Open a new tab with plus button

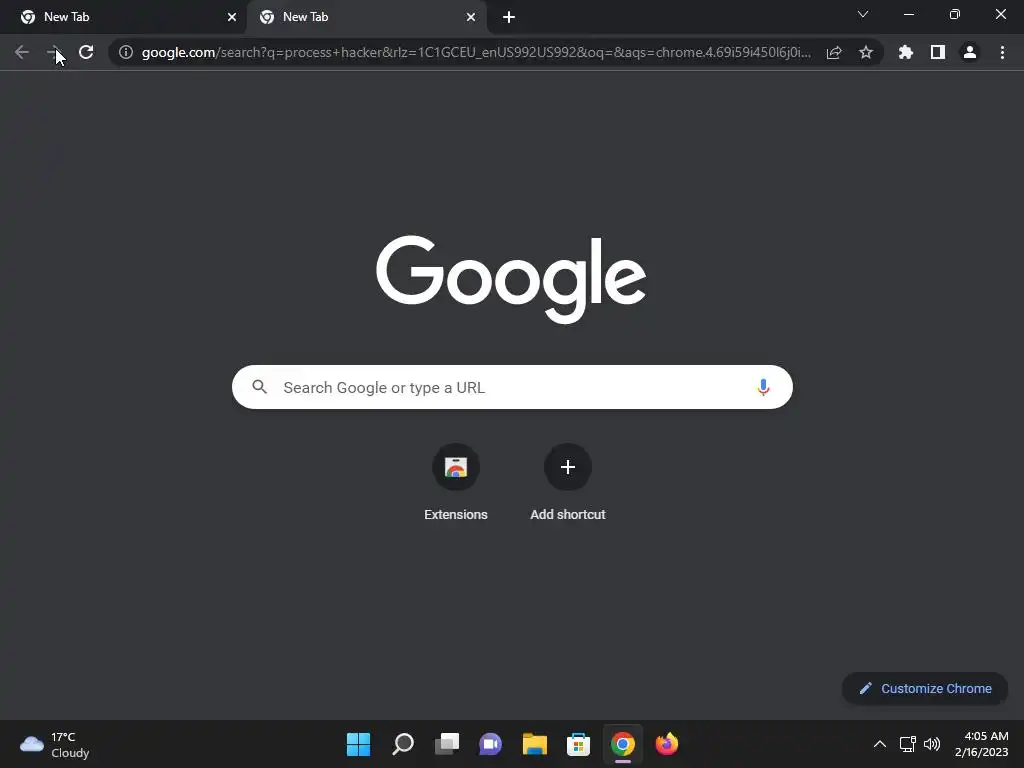pyautogui.click(x=509, y=18)
